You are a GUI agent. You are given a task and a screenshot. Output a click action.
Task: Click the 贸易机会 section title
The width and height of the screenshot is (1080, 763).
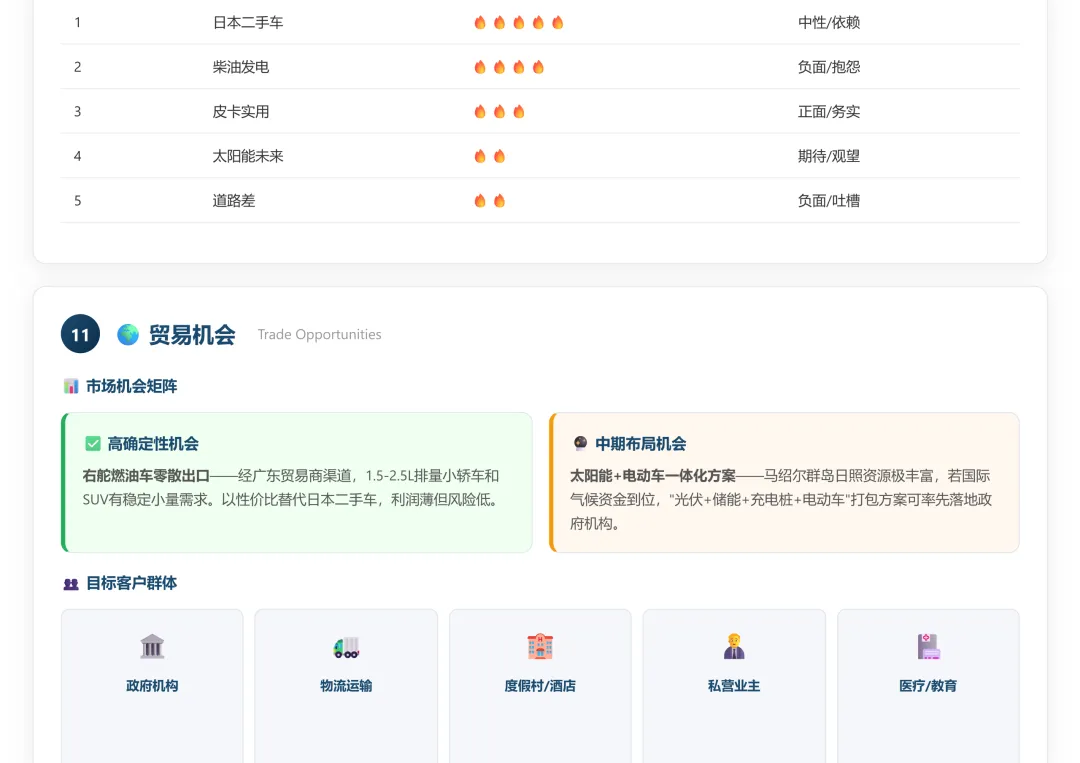tap(192, 335)
